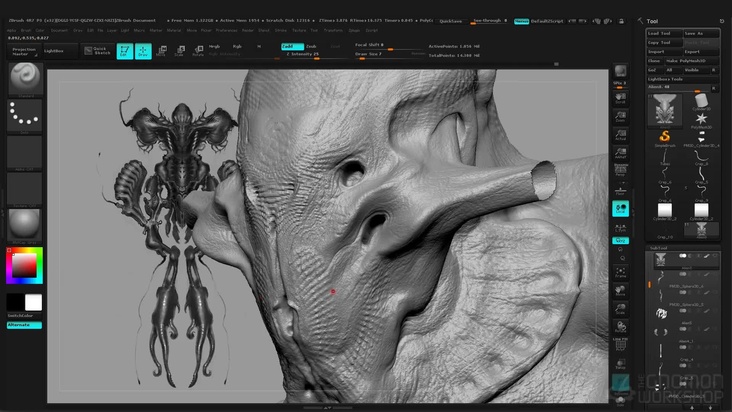Image resolution: width=732 pixels, height=412 pixels.
Task: Click Make PolyMesh3D button
Action: [x=692, y=61]
